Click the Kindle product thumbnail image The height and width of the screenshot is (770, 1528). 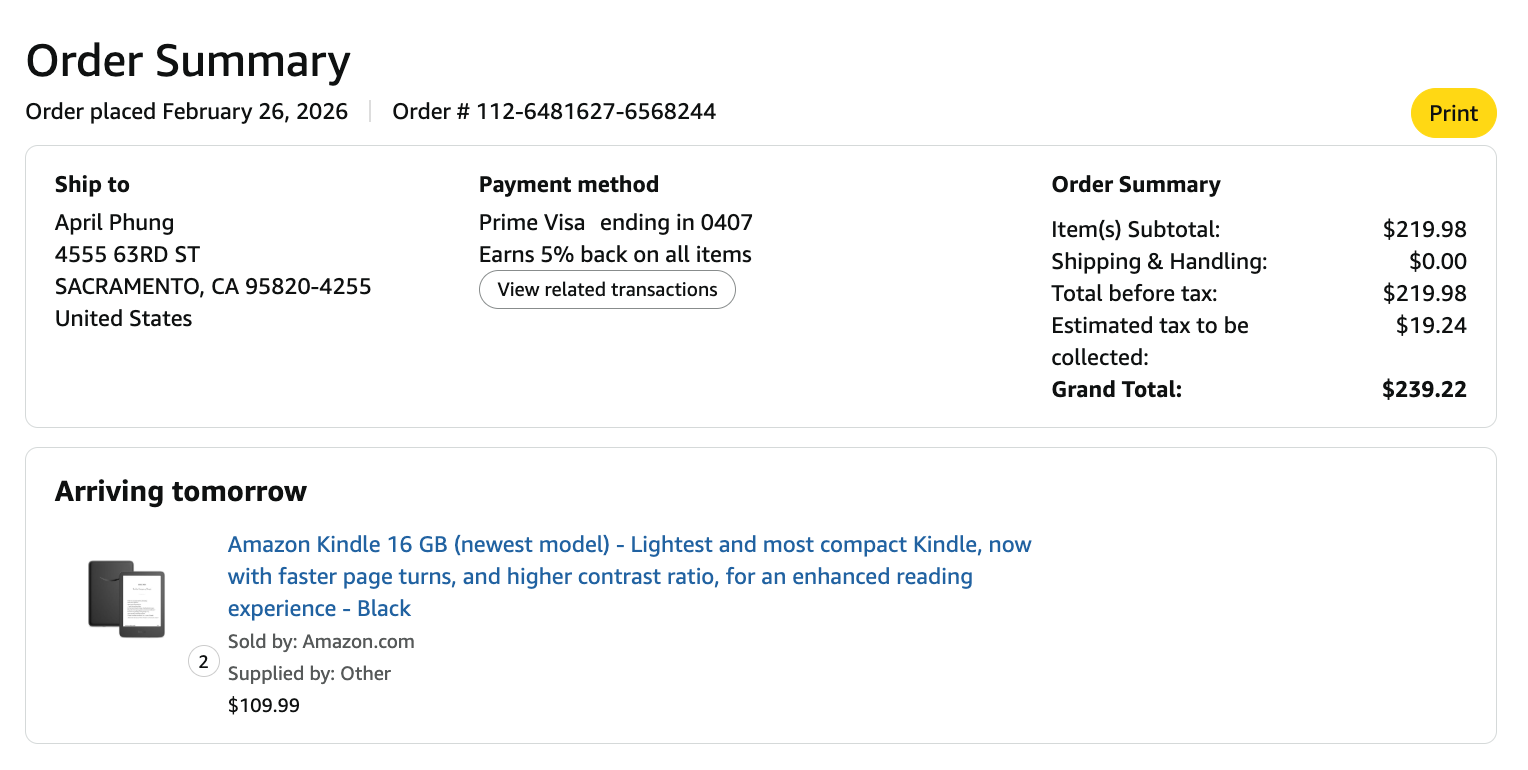(126, 598)
